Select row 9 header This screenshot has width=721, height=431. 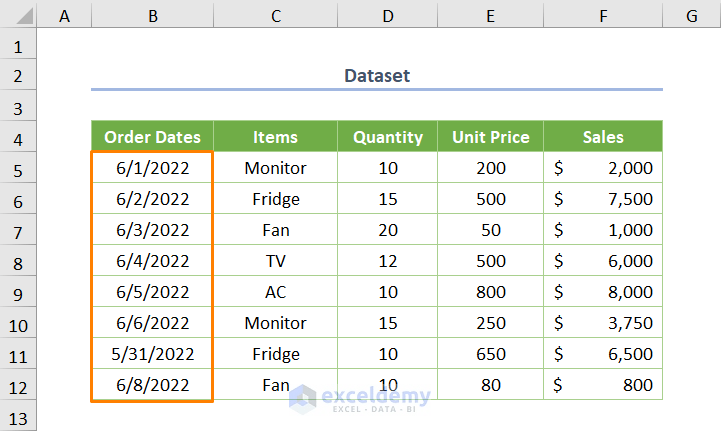pos(18,291)
